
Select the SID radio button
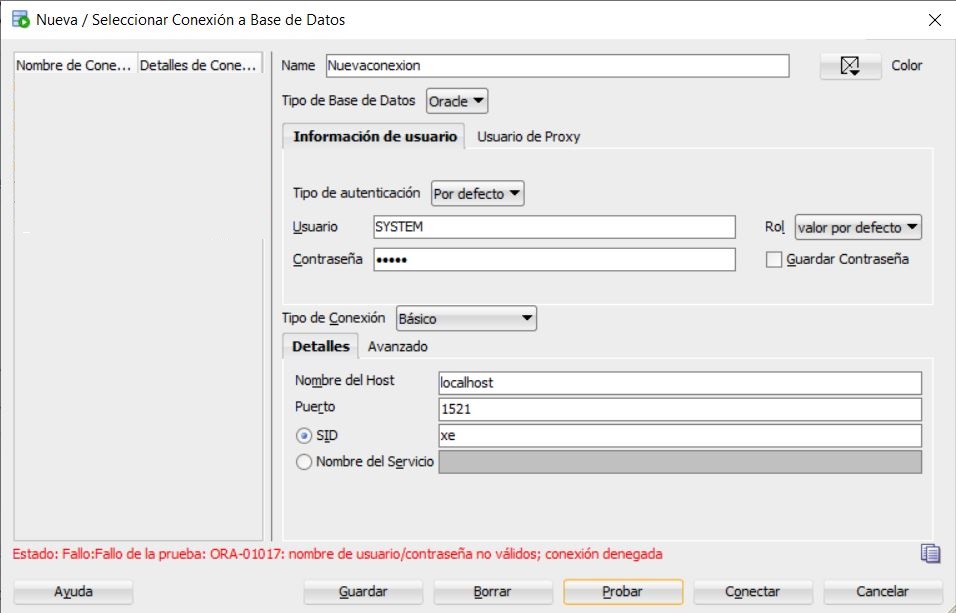tap(304, 436)
